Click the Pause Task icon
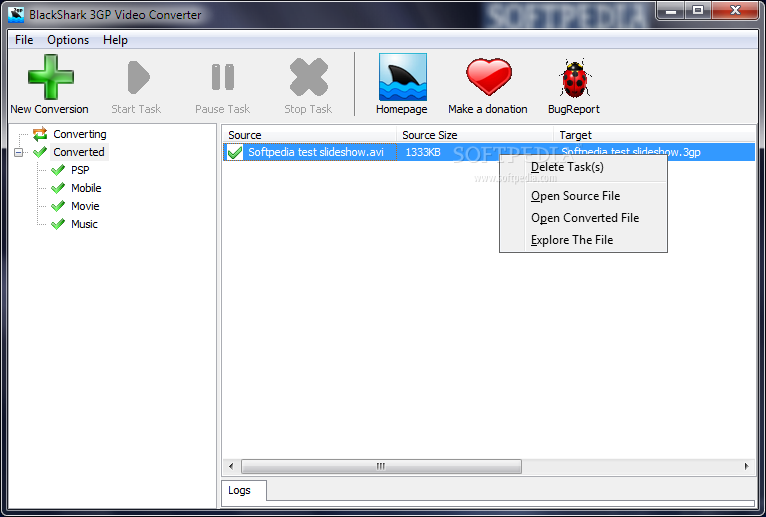 pos(223,77)
